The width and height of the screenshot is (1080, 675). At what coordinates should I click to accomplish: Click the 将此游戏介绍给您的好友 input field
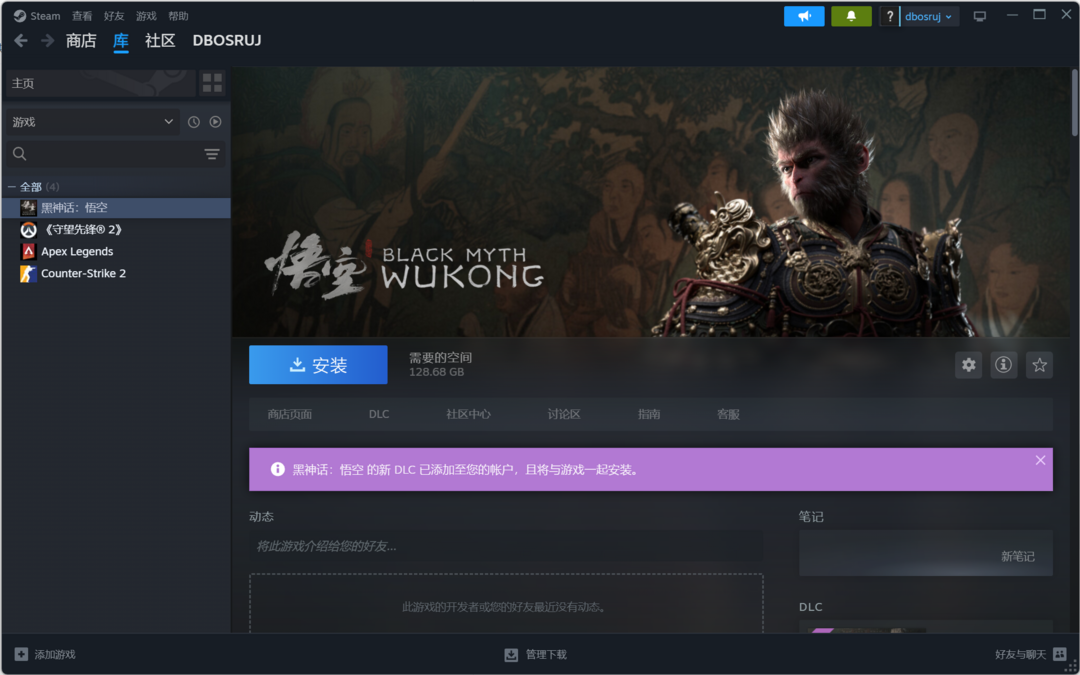tap(506, 546)
